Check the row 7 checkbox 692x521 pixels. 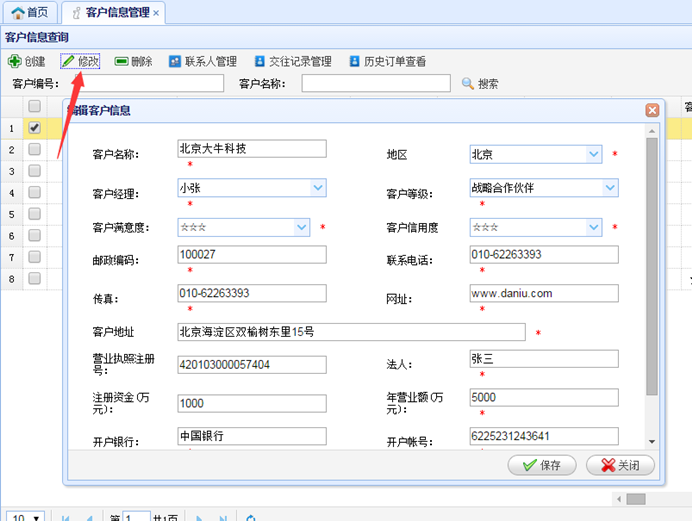click(x=34, y=257)
